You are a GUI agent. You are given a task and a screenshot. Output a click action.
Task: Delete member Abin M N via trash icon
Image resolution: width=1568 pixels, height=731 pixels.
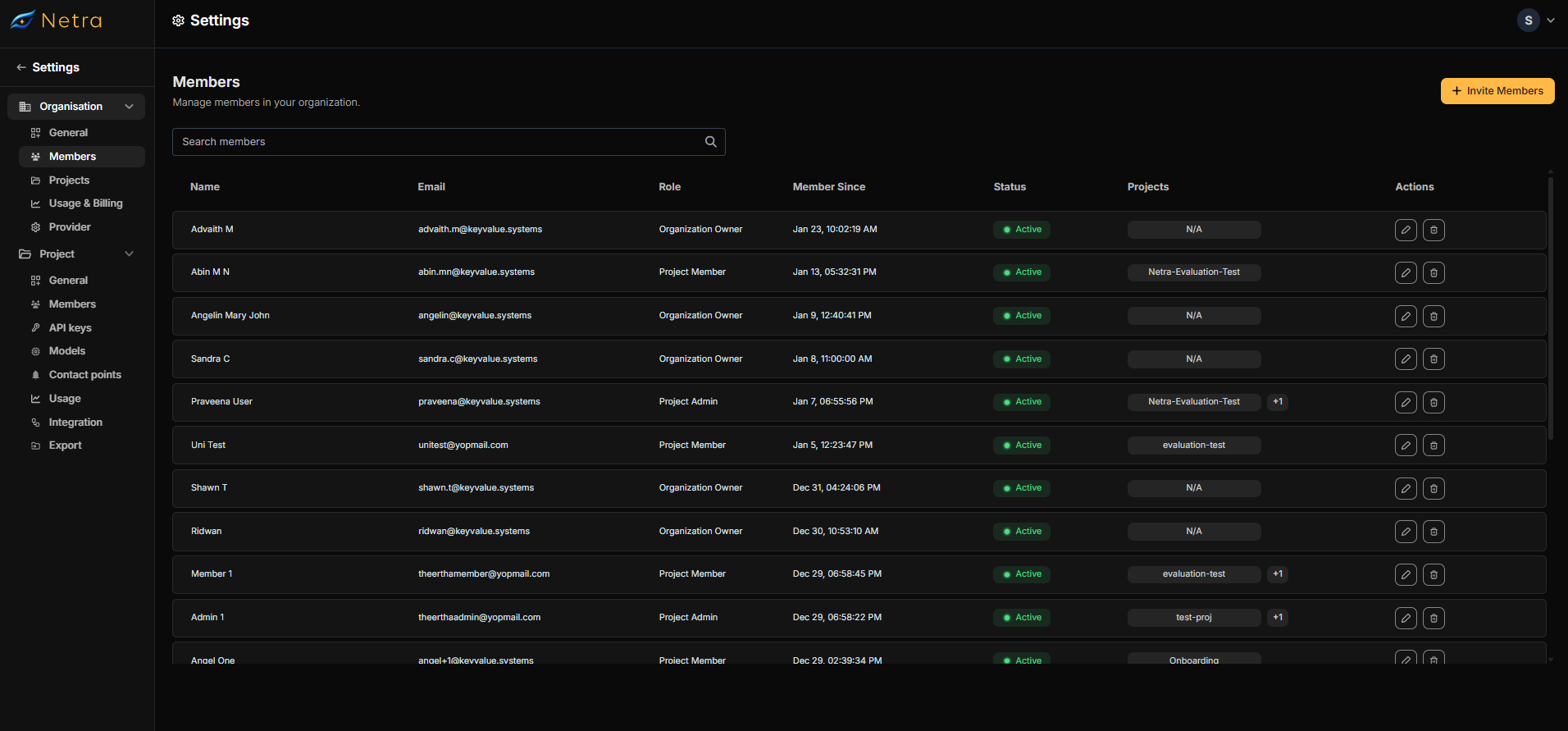[1434, 272]
